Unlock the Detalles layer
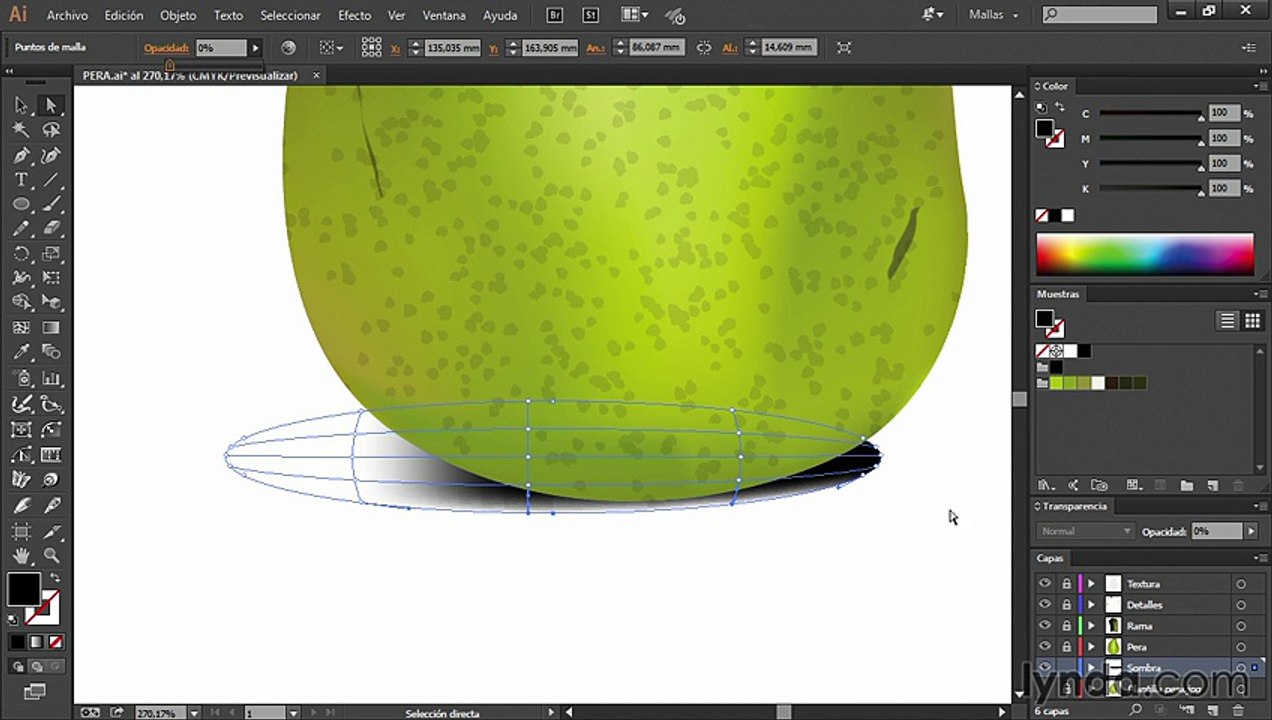 tap(1066, 605)
